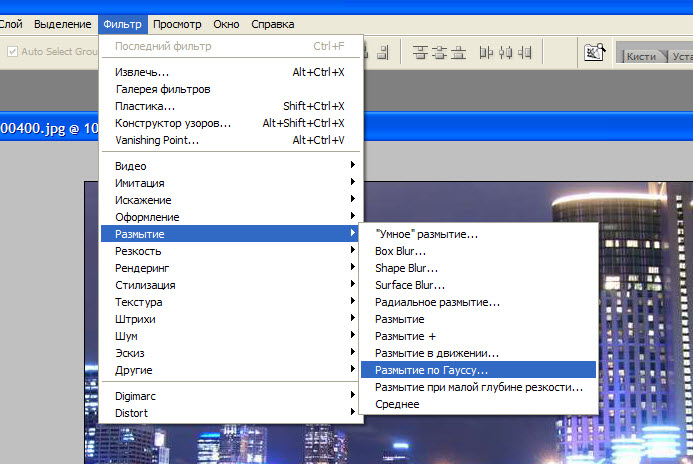The width and height of the screenshot is (693, 464).
Task: Click distribute left edges icon
Action: click(486, 53)
